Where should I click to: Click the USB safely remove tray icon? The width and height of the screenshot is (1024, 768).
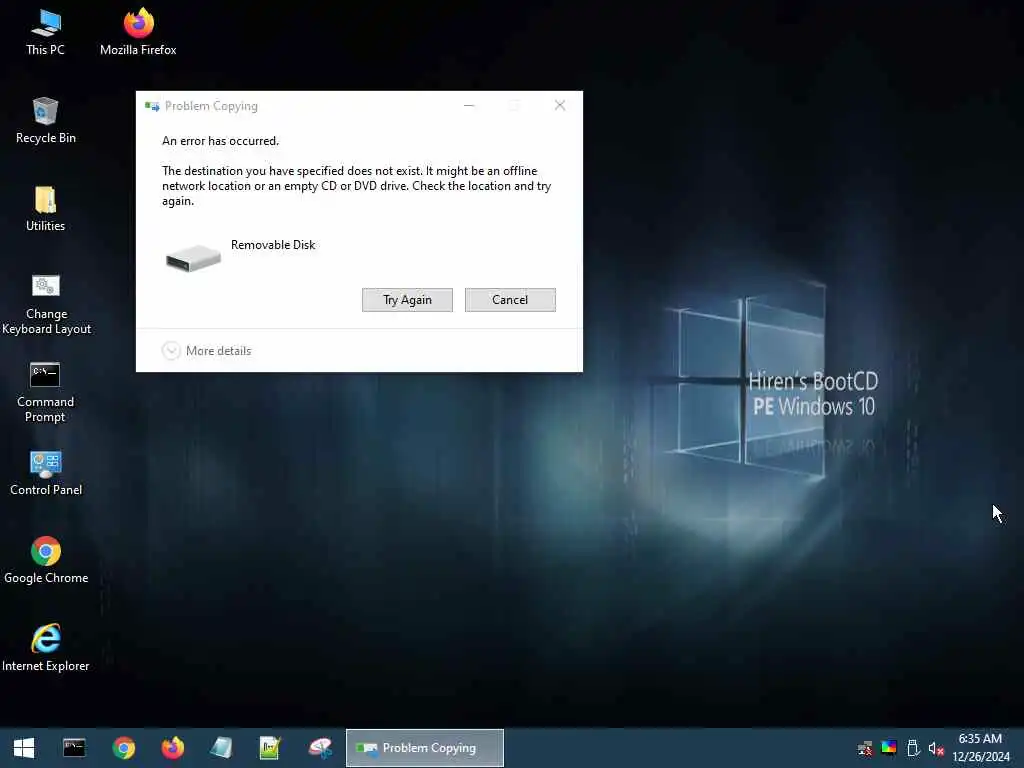(x=913, y=748)
